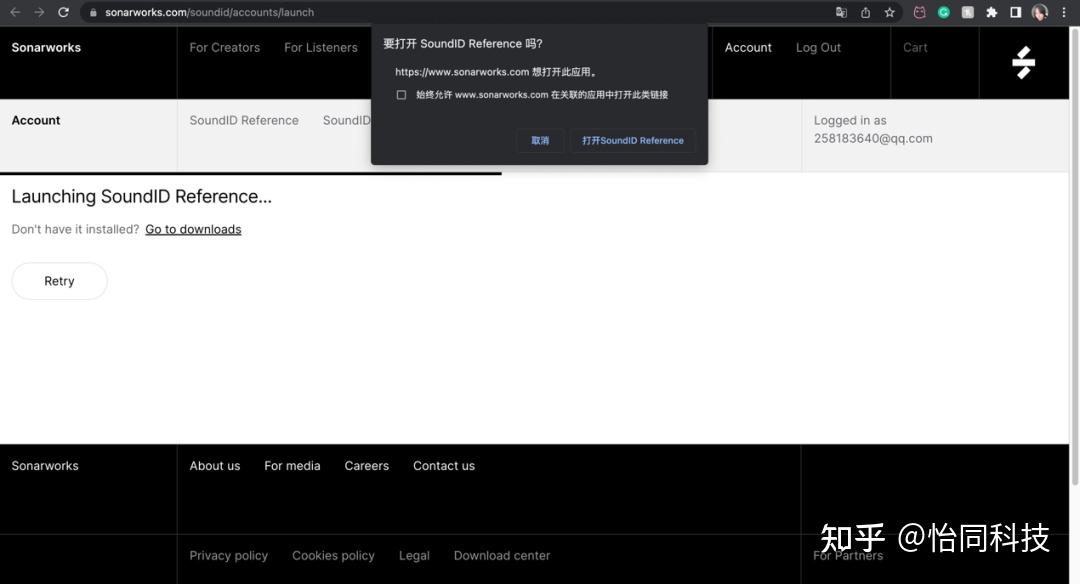Open the green Grammarly extension icon
This screenshot has height=584, width=1080.
pos(943,12)
